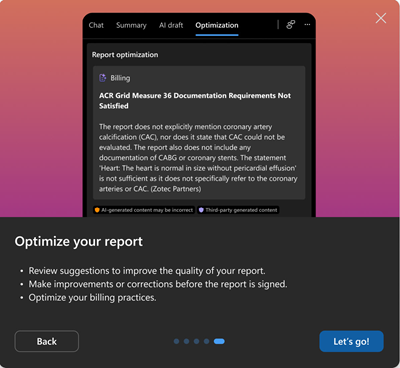The width and height of the screenshot is (400, 368).
Task: Click the Make improvements or corrections bullet
Action: pos(158,284)
